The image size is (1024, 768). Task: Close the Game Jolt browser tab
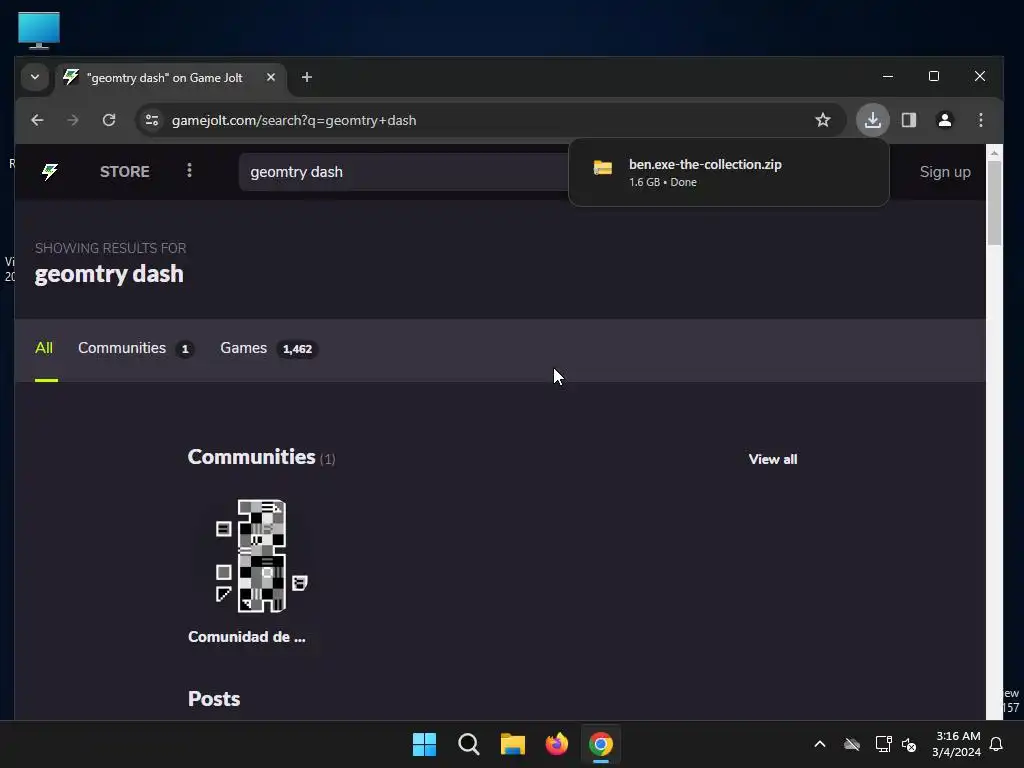(x=271, y=77)
